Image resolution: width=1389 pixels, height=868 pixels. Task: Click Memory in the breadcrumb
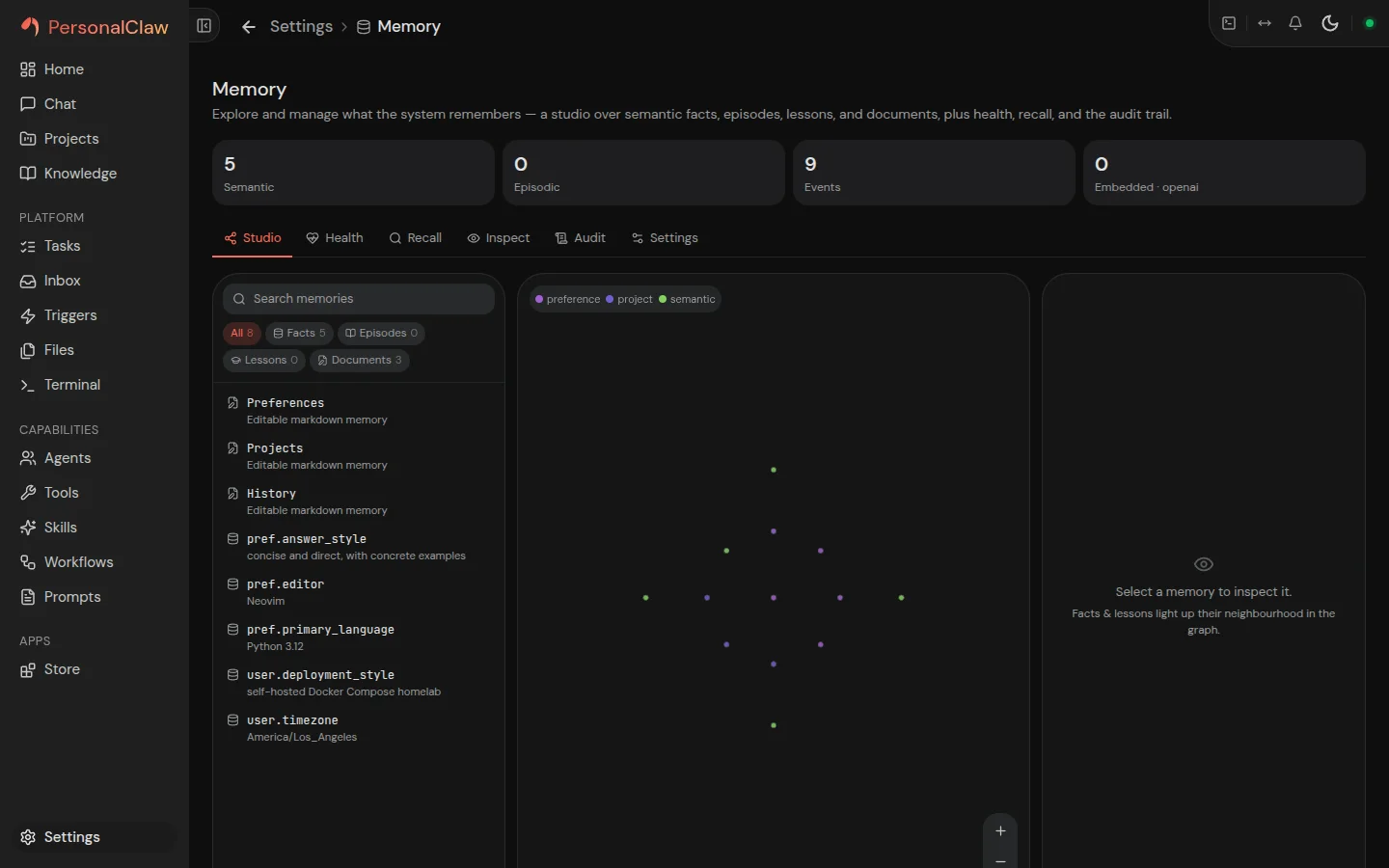pos(409,27)
